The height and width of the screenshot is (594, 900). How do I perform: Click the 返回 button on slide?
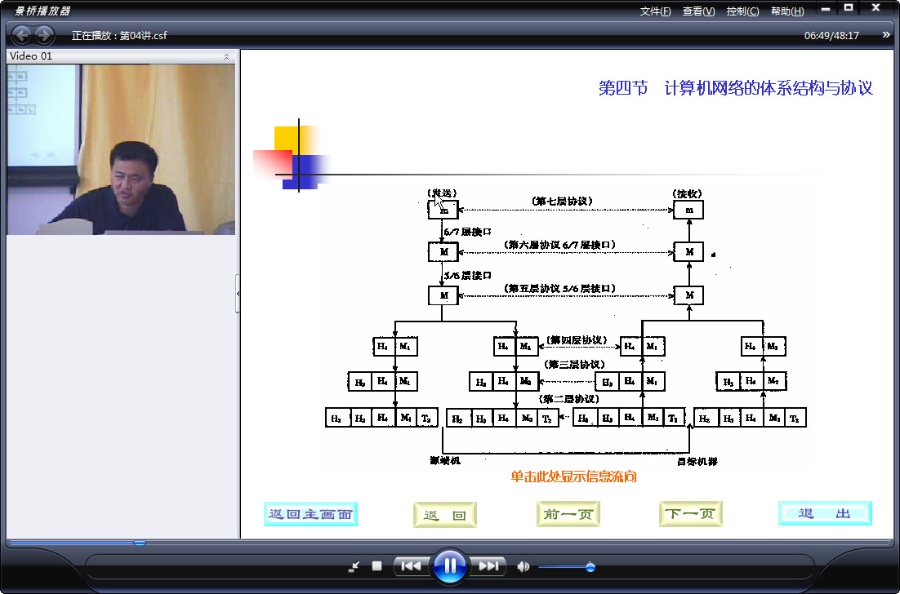(445, 515)
